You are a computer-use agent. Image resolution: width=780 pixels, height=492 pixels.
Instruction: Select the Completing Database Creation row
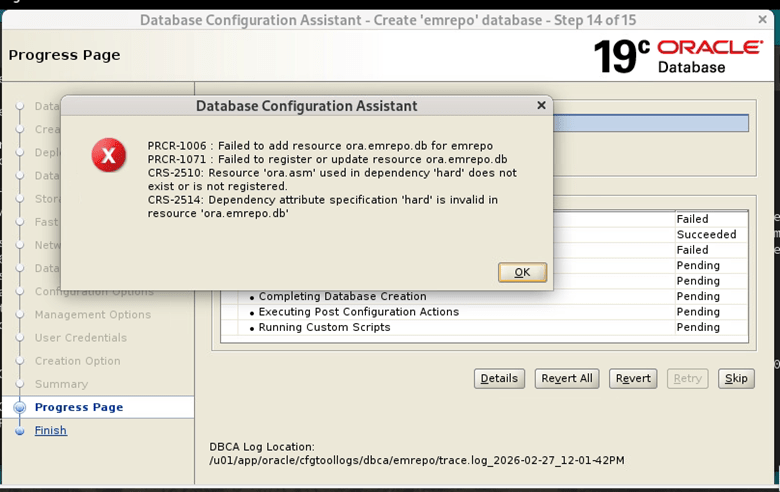tap(342, 297)
